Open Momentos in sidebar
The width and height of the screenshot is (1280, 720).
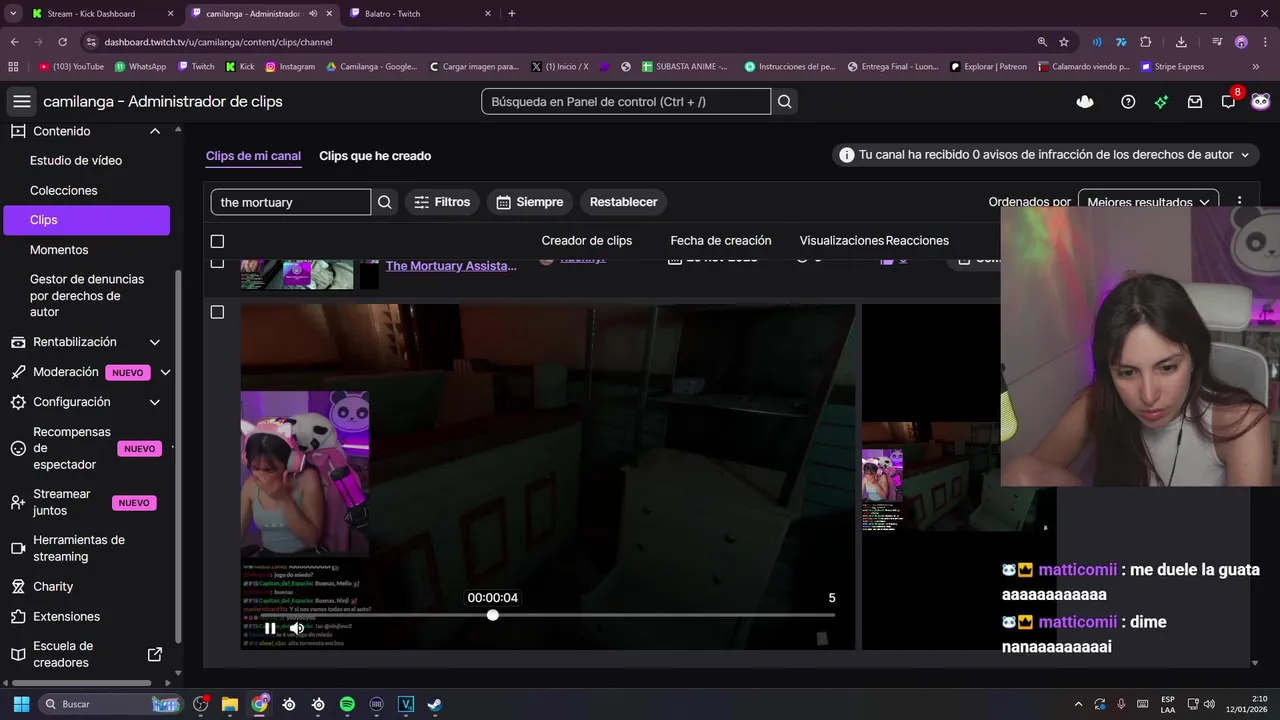coord(59,250)
